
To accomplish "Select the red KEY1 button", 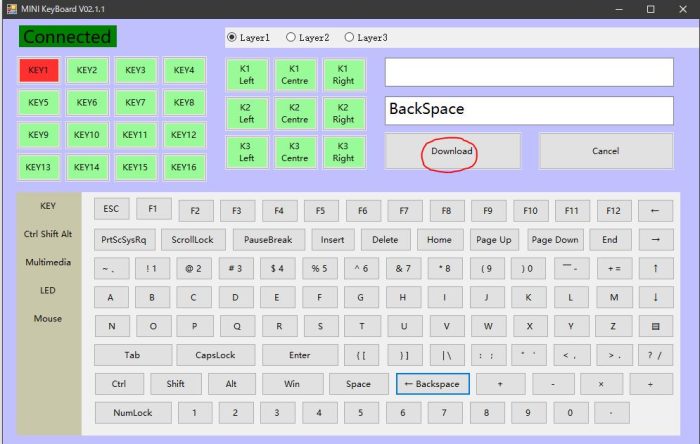I will click(x=38, y=71).
